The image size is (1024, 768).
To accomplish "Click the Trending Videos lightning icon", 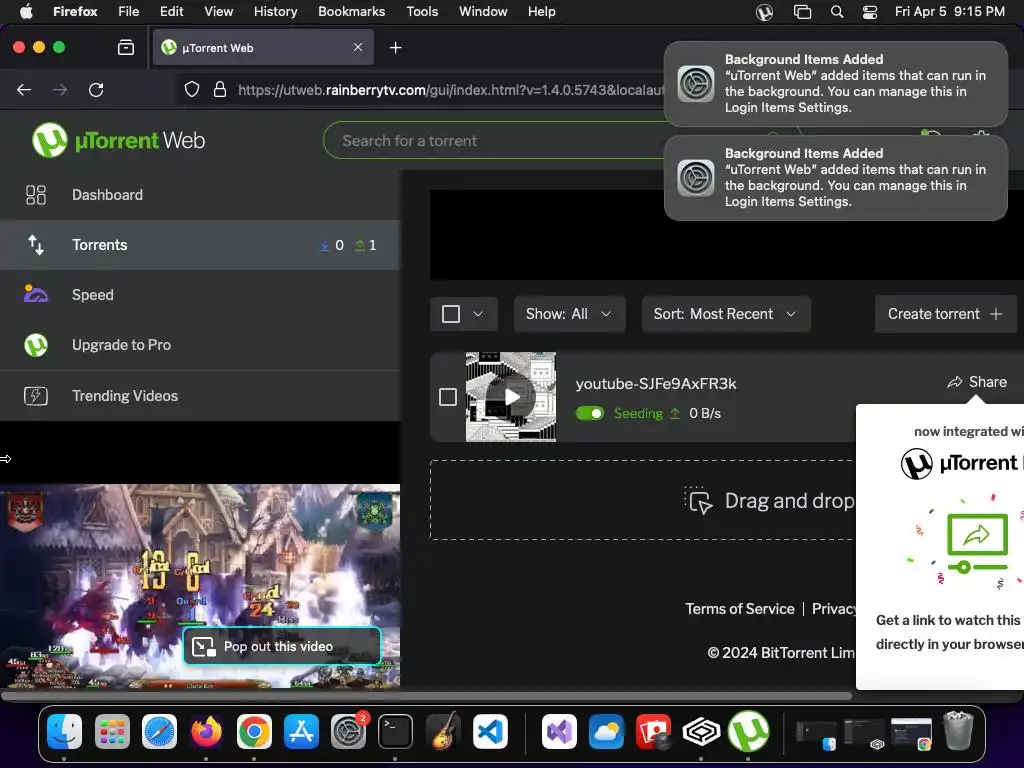I will 36,396.
